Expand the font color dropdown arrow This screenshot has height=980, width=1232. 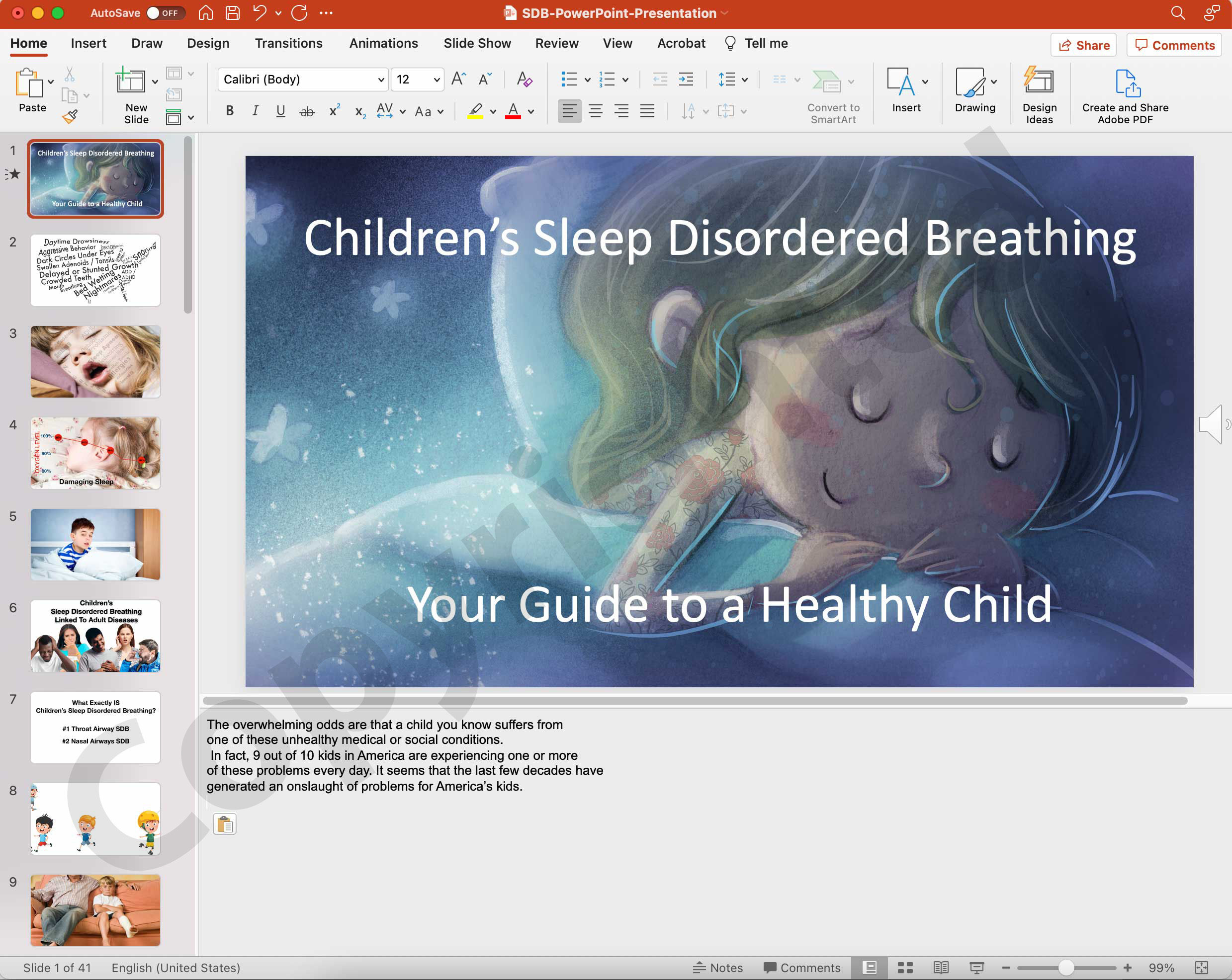click(x=531, y=112)
